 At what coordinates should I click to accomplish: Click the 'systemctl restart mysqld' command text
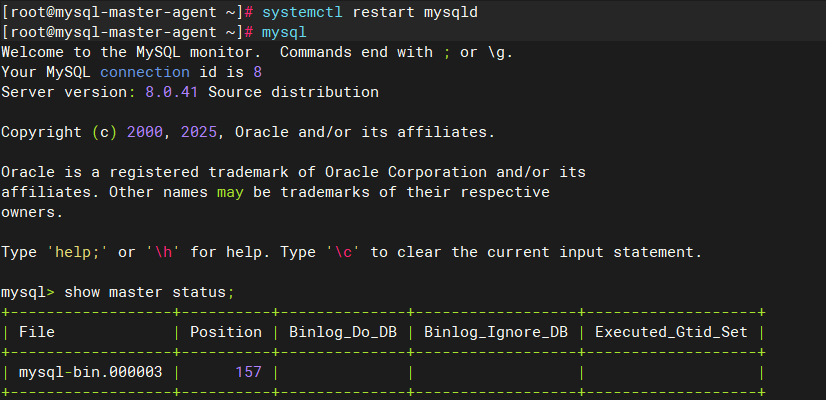point(370,12)
